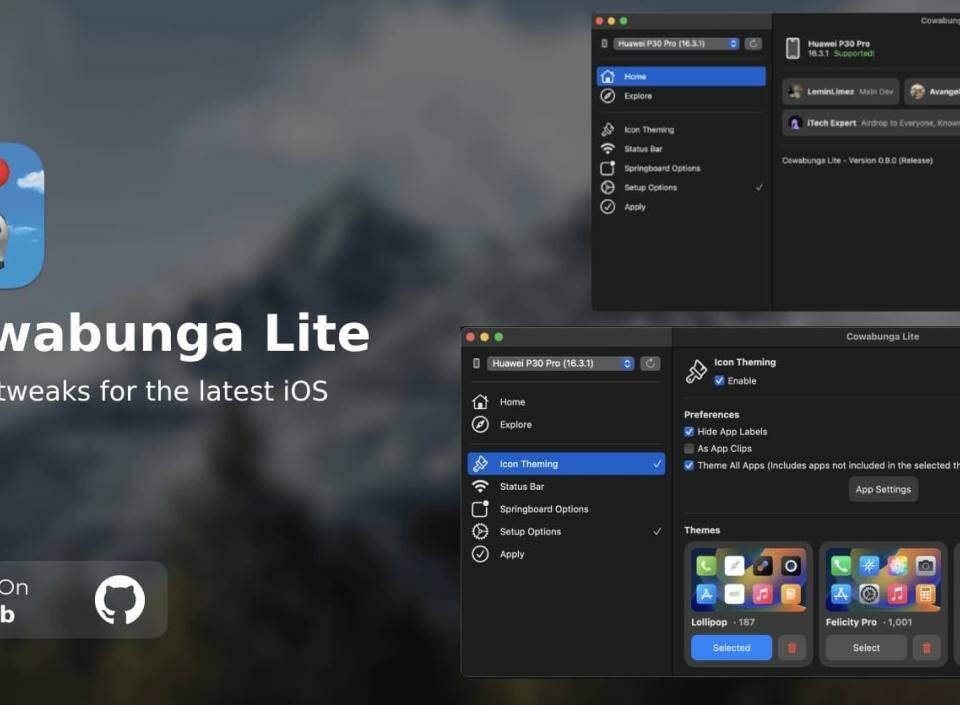The width and height of the screenshot is (960, 705).
Task: Go to Apply in the back window
Action: tap(681, 207)
